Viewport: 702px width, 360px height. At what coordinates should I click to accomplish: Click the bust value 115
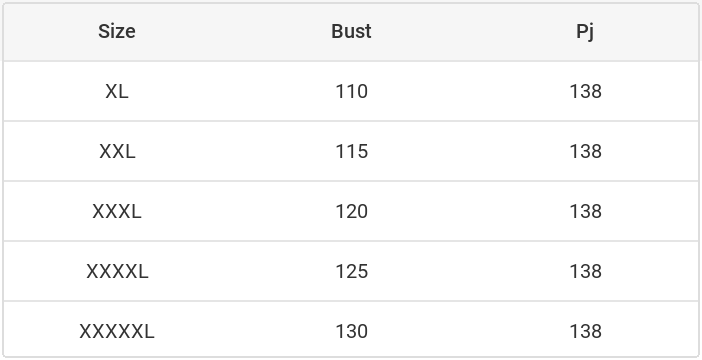click(x=351, y=151)
